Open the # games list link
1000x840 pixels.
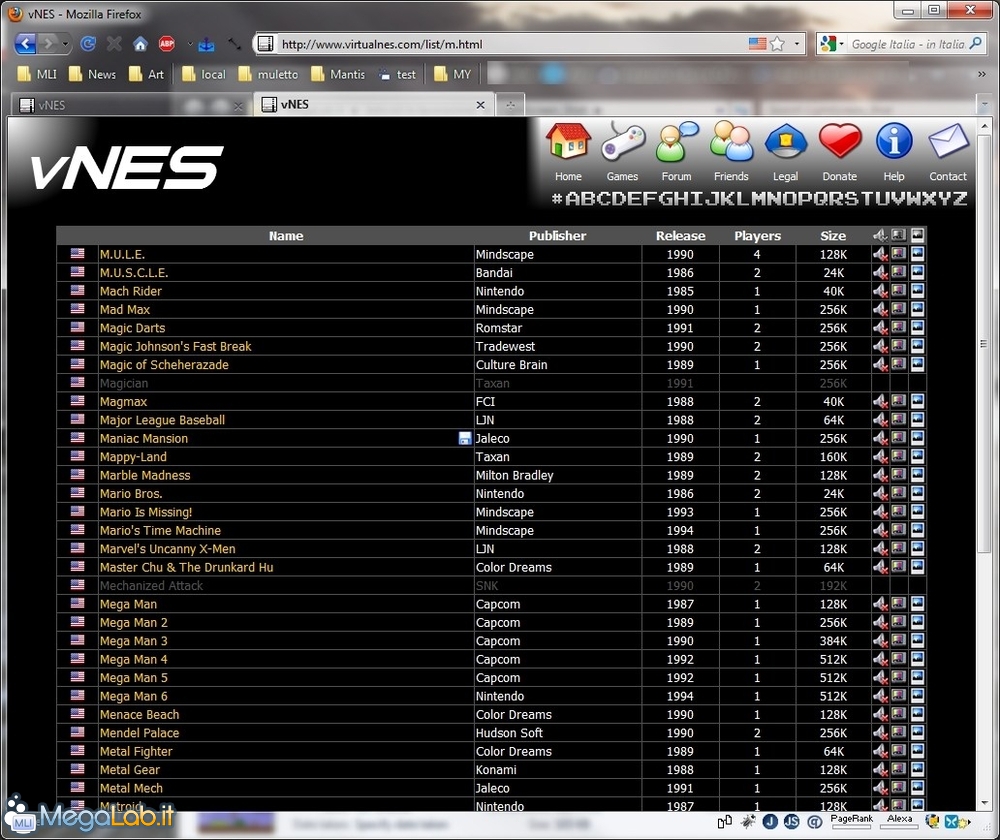[557, 198]
